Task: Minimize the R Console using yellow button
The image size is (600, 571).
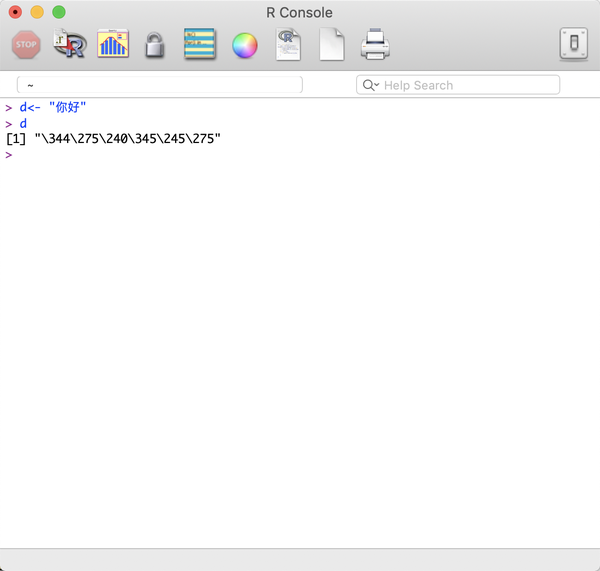Action: point(37,13)
